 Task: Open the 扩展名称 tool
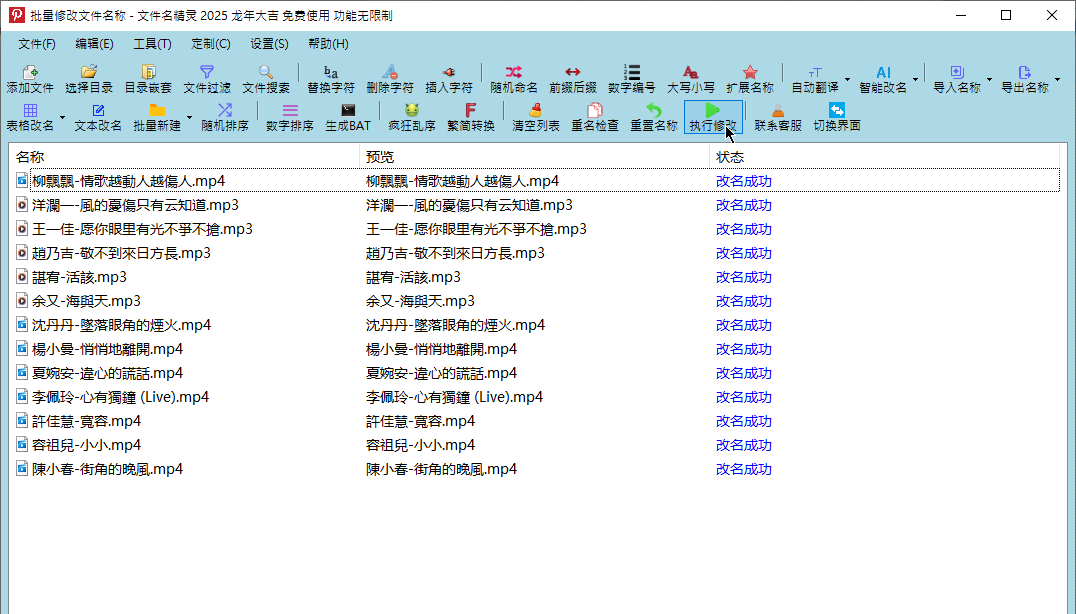click(750, 80)
